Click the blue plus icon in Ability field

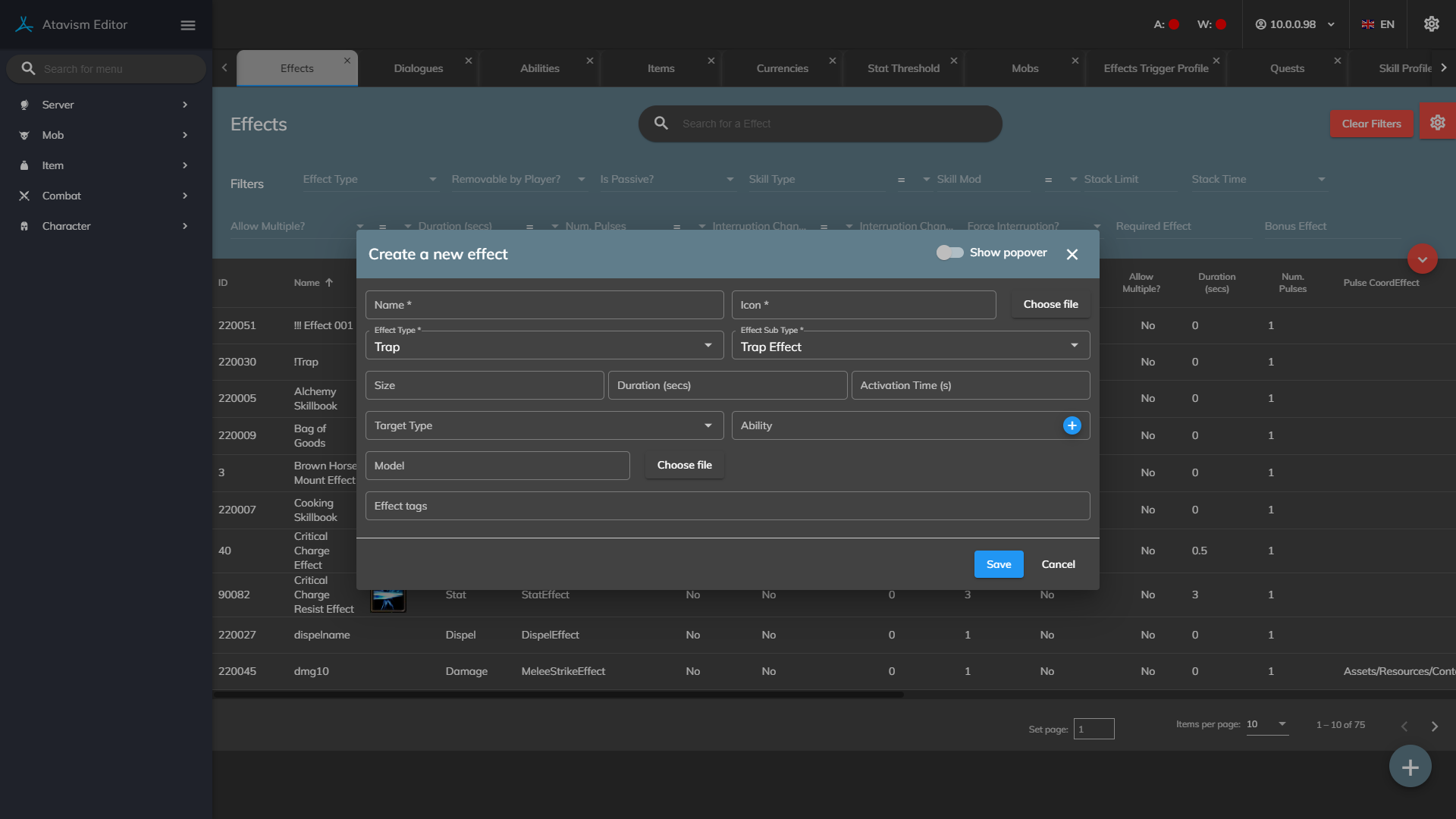[1072, 425]
